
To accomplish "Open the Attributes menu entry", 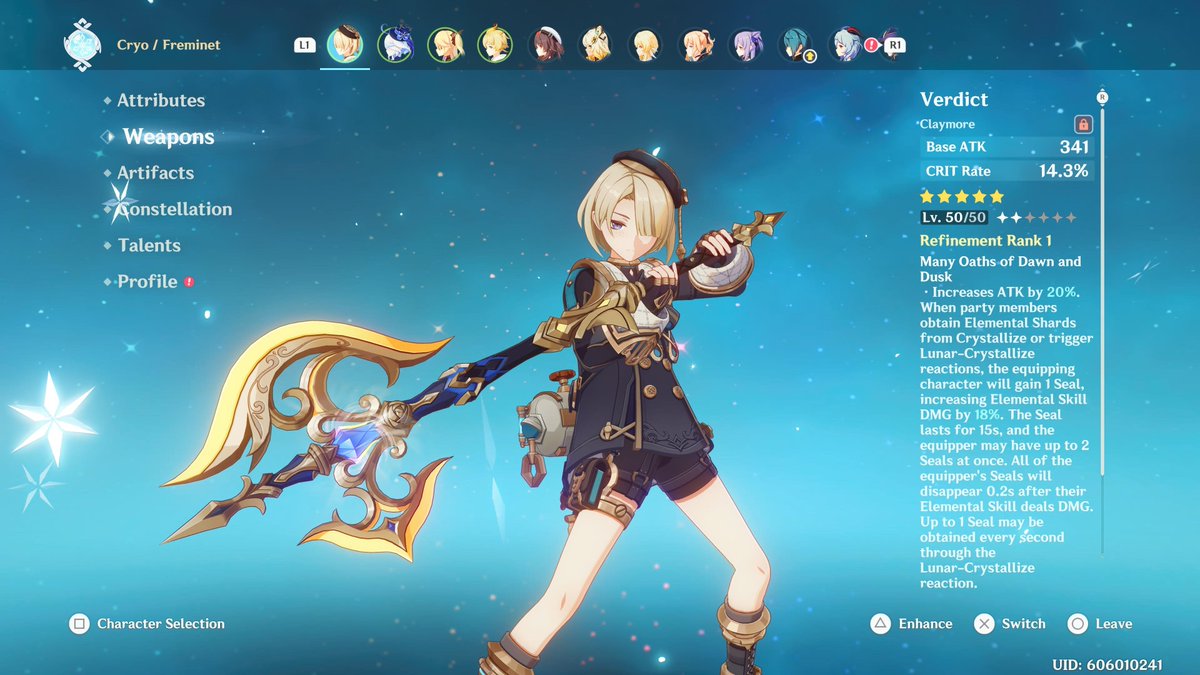I will coord(161,100).
